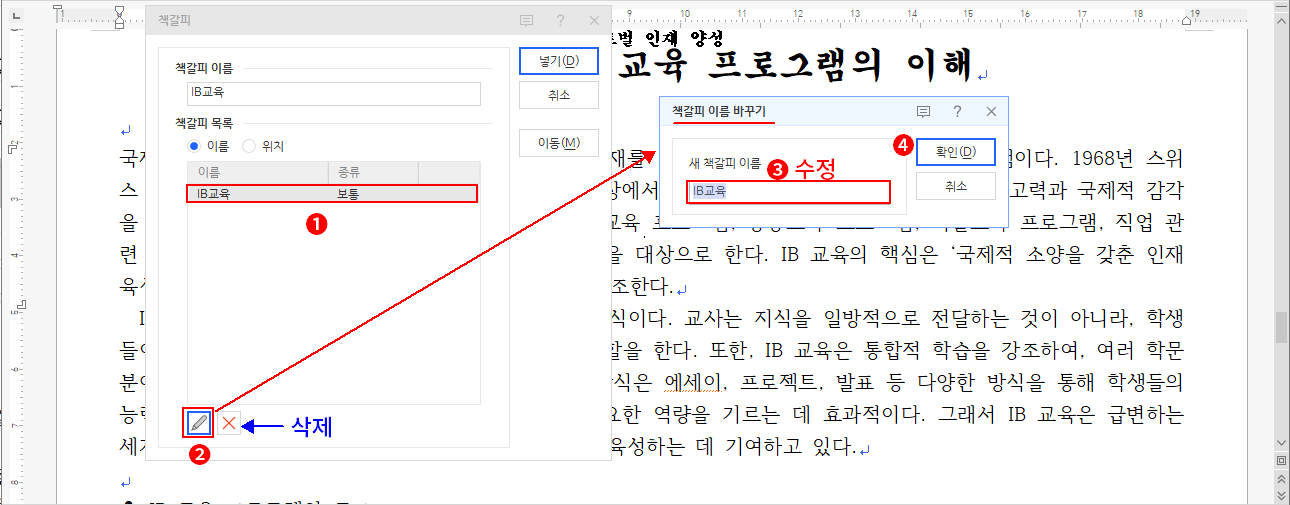Click the 새 책갈피 이름 input field
This screenshot has width=1290, height=505.
[x=788, y=191]
